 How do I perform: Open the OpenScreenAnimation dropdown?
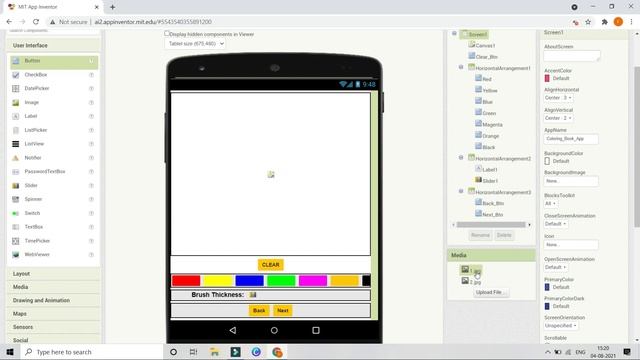pyautogui.click(x=556, y=267)
